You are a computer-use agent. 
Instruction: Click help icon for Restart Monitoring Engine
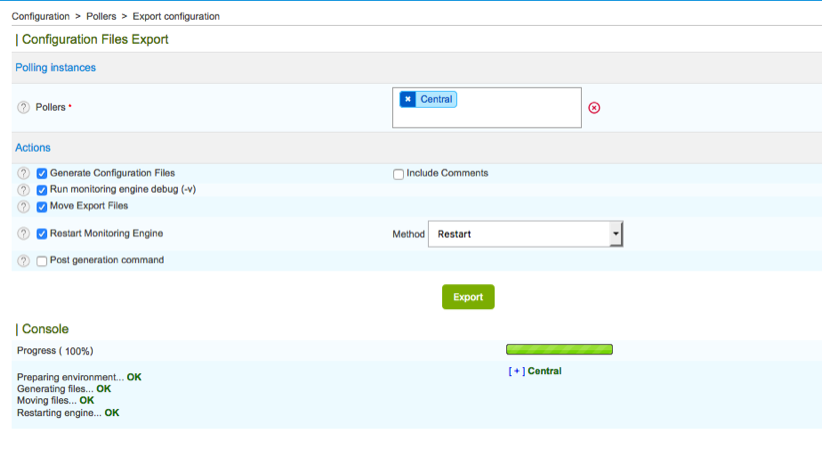pyautogui.click(x=23, y=234)
